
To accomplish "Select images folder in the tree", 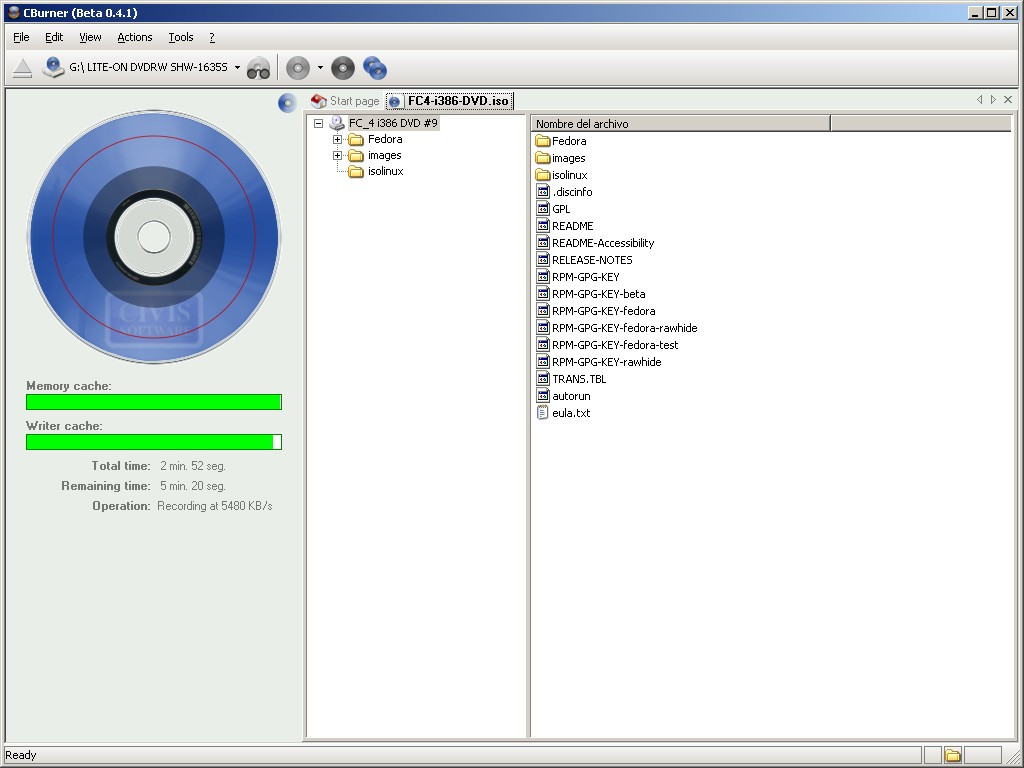I will pyautogui.click(x=385, y=155).
